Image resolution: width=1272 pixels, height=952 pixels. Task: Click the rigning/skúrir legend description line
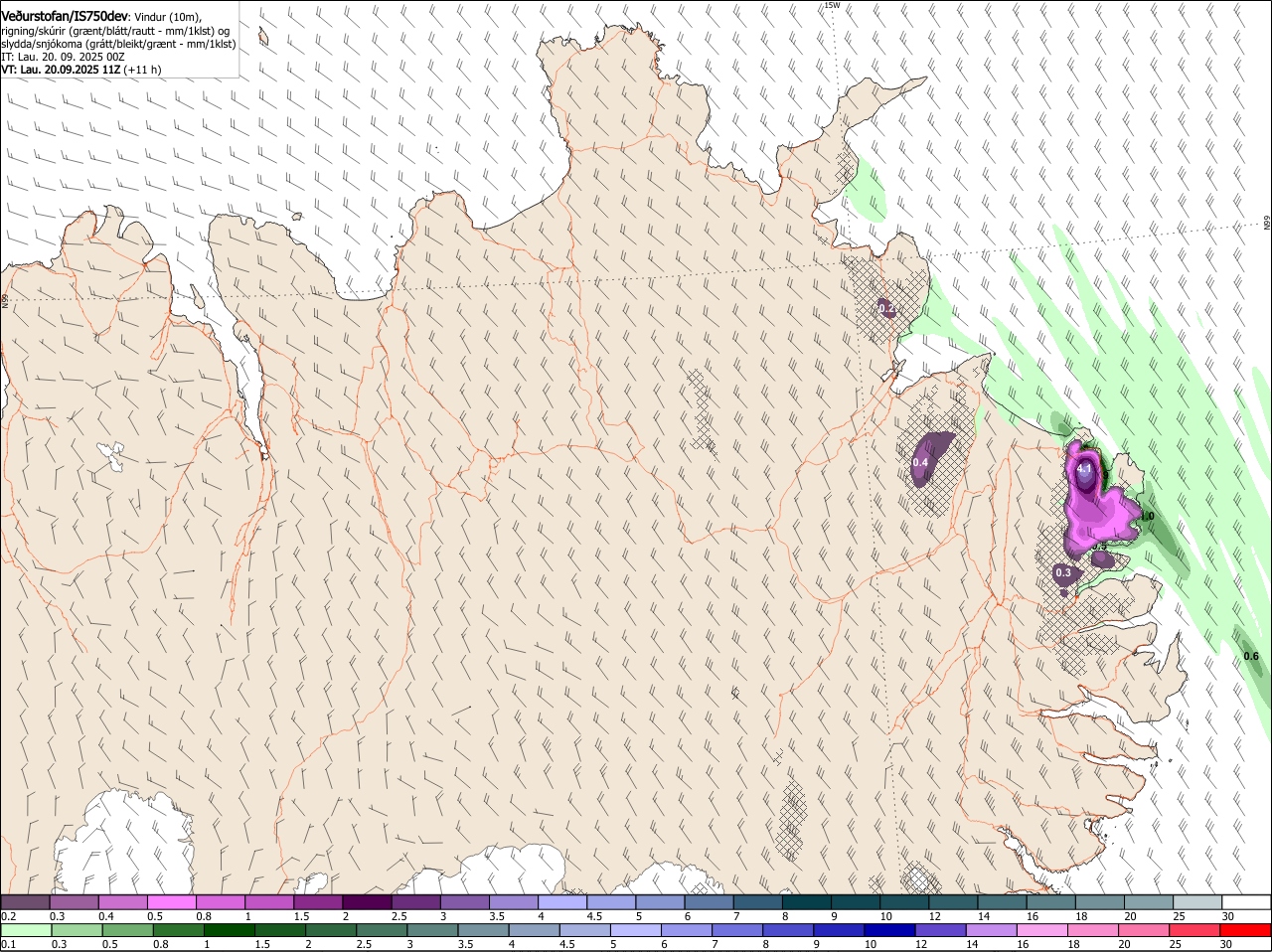tap(115, 31)
